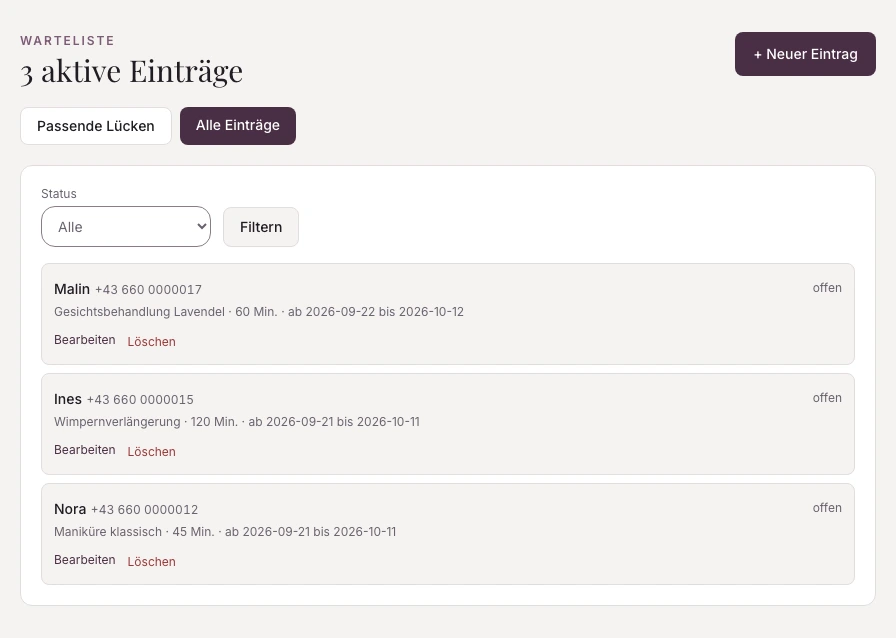Click the WARTELISTE label
This screenshot has height=638, width=896.
coord(67,41)
